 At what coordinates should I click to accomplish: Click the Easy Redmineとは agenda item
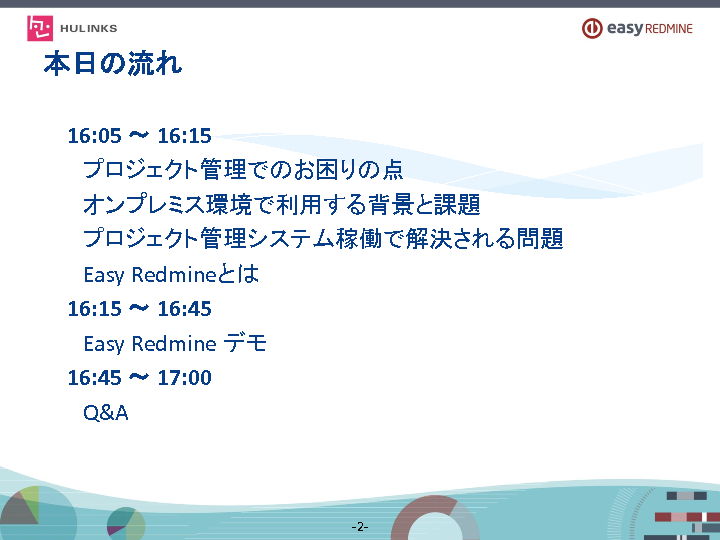coord(171,274)
